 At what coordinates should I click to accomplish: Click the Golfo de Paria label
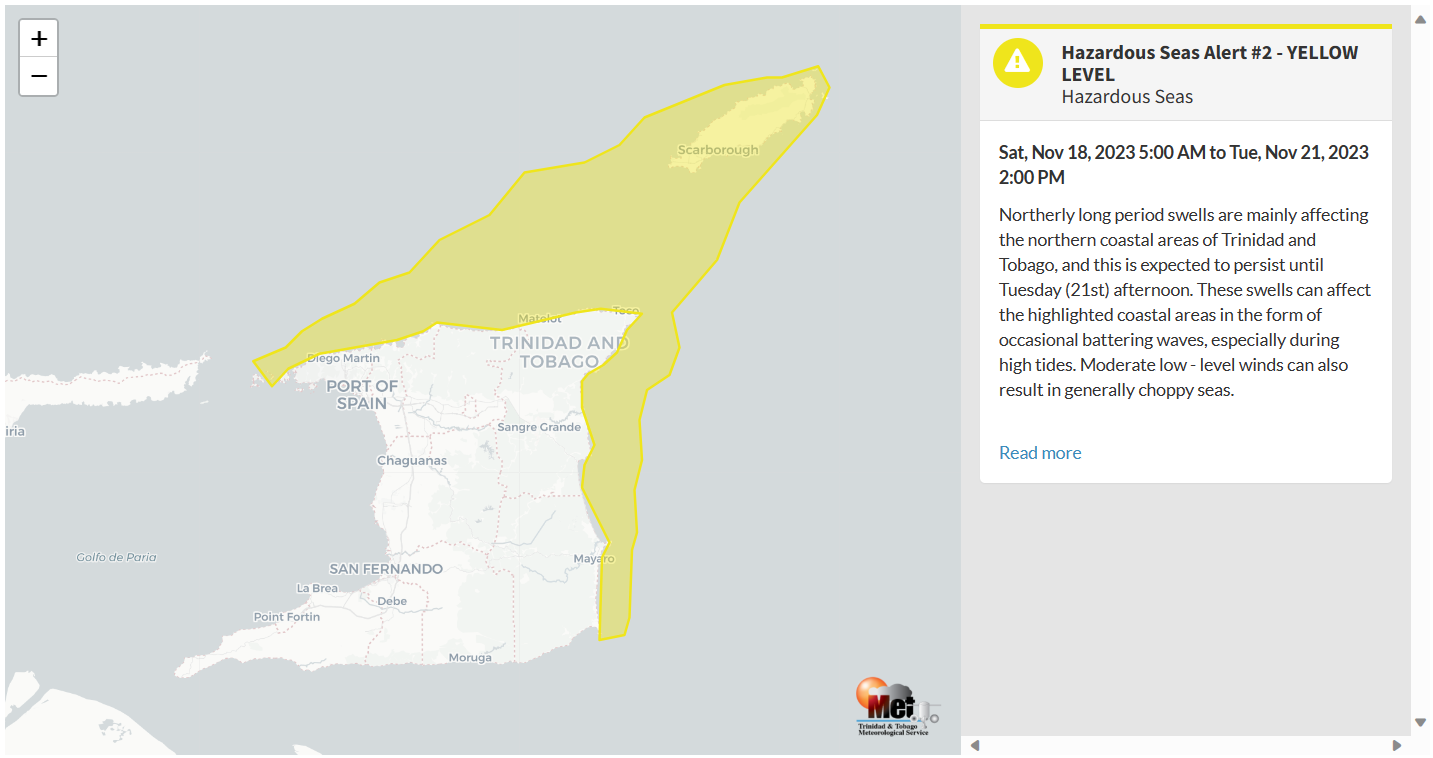[x=117, y=557]
